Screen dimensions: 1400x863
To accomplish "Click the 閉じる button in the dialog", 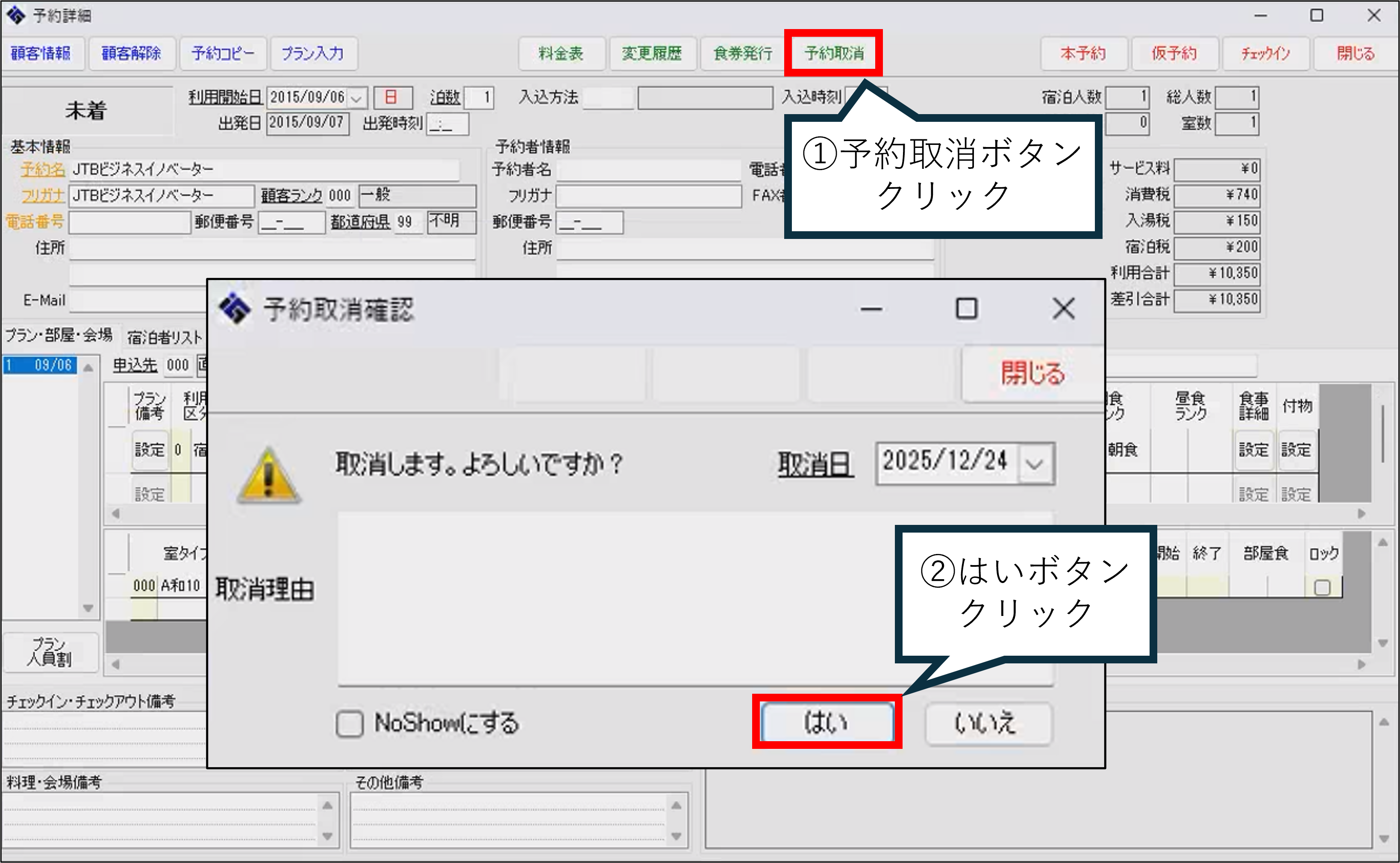I will pos(1032,374).
